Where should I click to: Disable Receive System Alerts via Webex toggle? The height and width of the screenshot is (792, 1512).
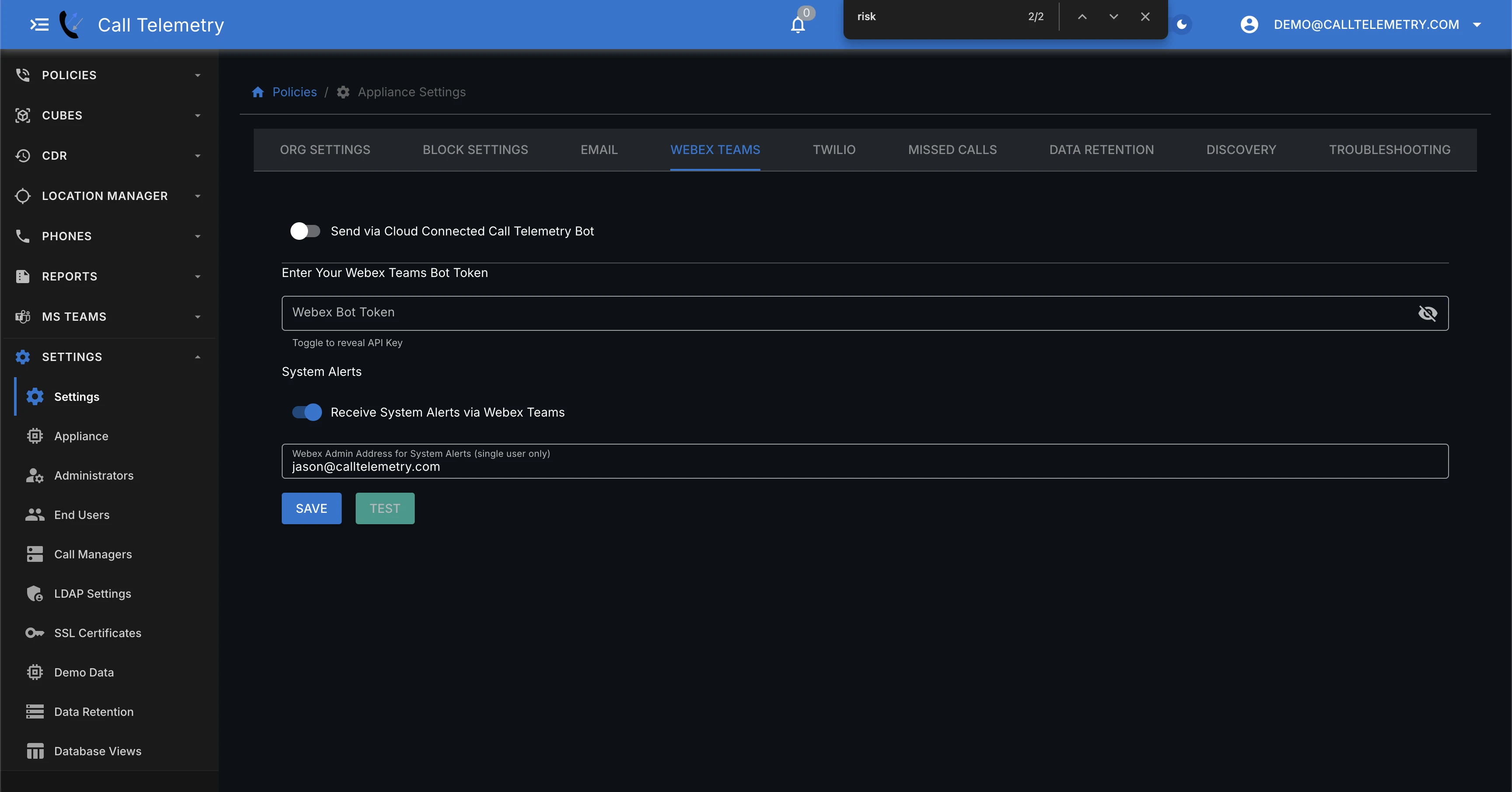(x=306, y=412)
